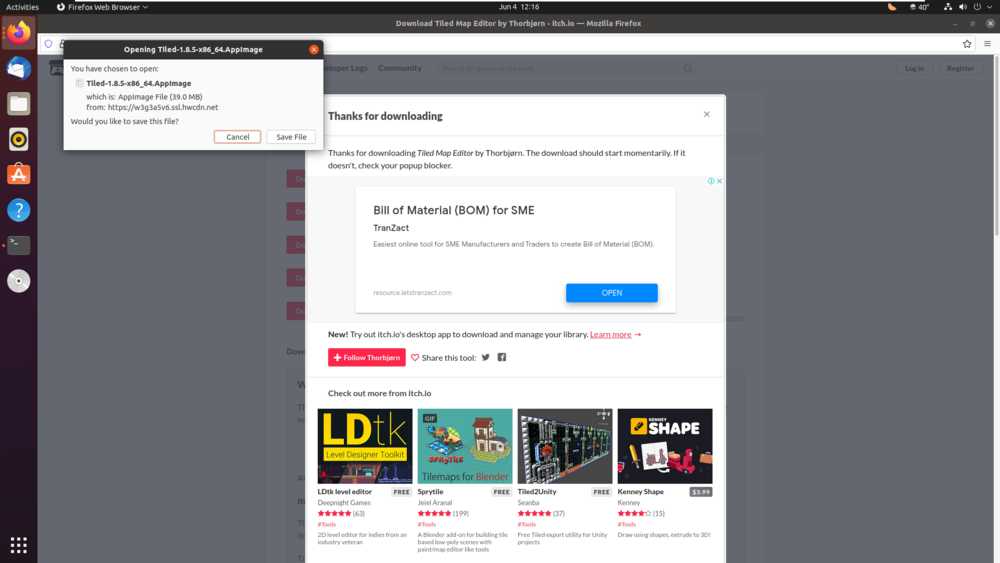Open the Help icon in dock
The width and height of the screenshot is (1000, 563).
tap(18, 210)
